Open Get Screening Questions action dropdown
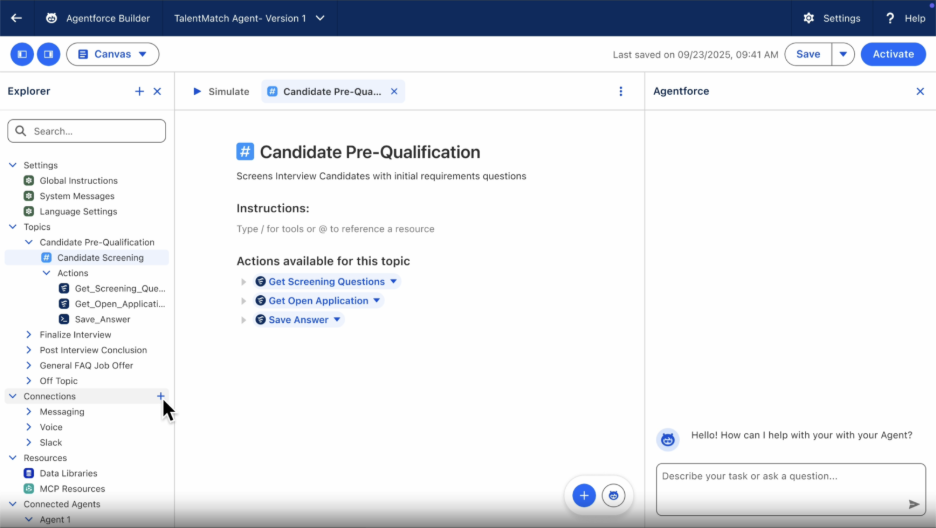Image resolution: width=936 pixels, height=528 pixels. [x=393, y=282]
